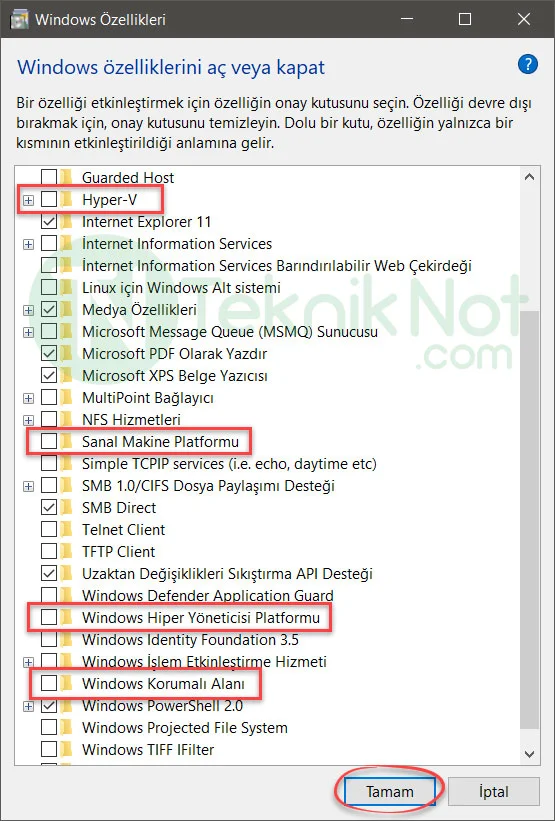Click the scrollbar down arrow
Screen dimensions: 555x821
point(529,754)
